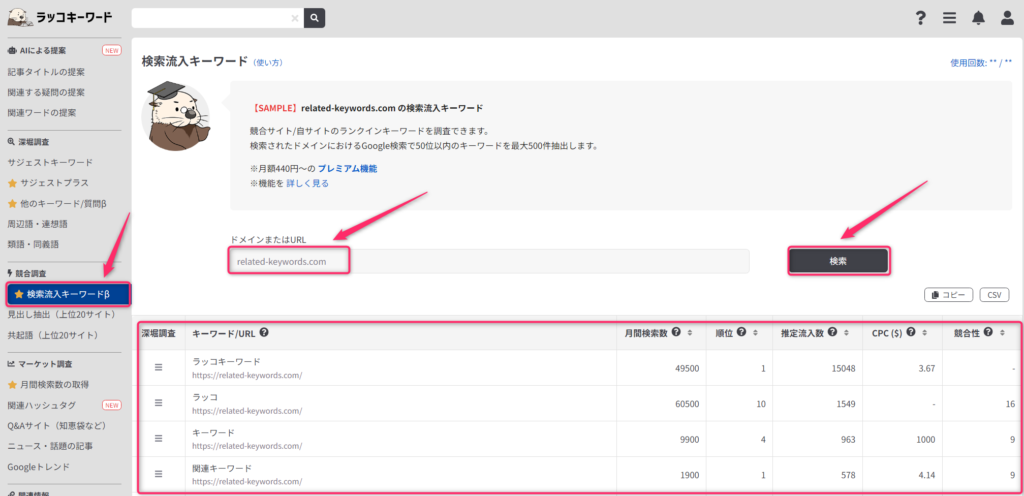
Task: Click the help icon beside 月間検索数 header
Action: click(x=676, y=332)
